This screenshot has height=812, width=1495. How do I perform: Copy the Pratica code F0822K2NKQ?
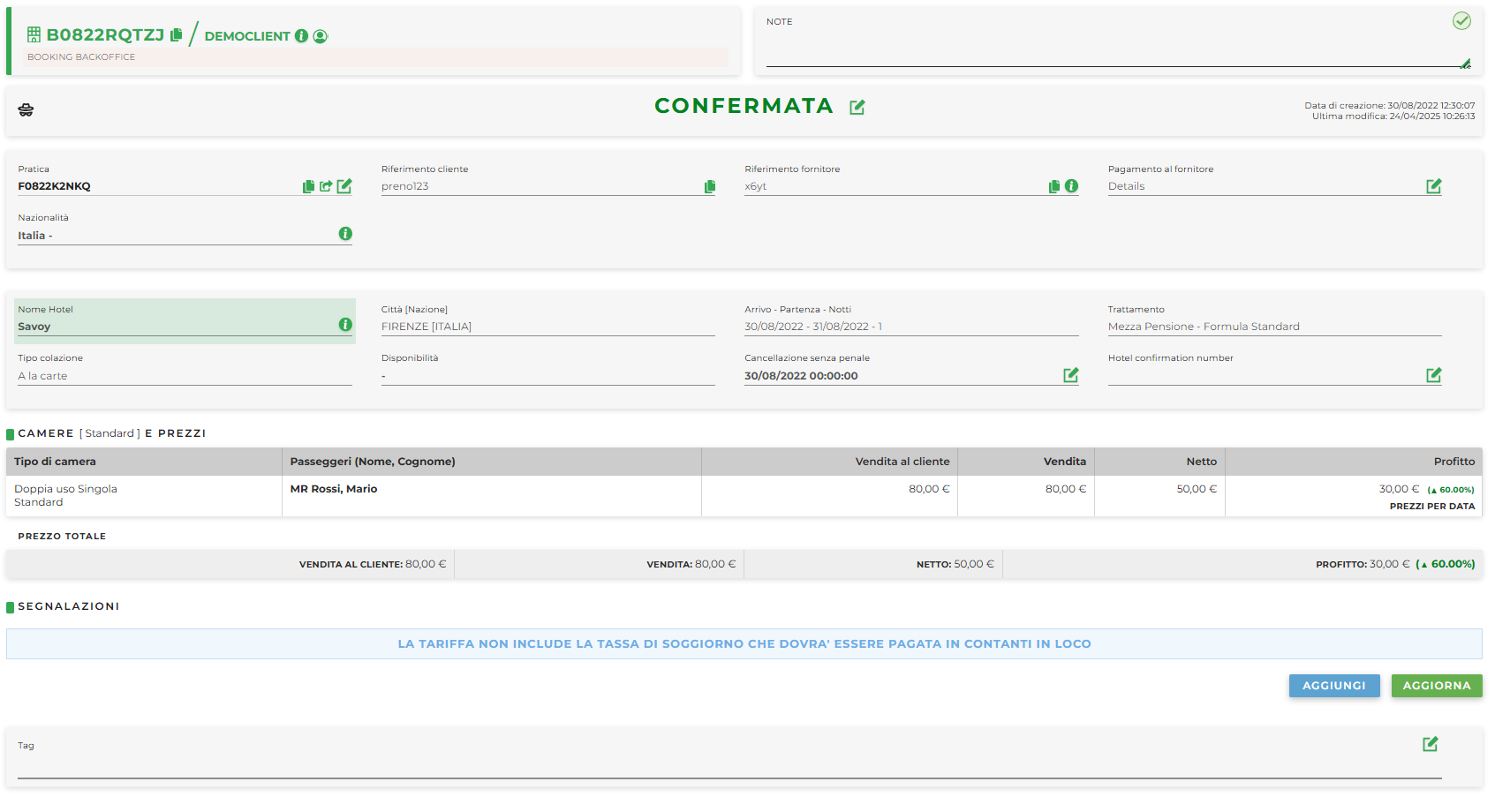point(308,186)
